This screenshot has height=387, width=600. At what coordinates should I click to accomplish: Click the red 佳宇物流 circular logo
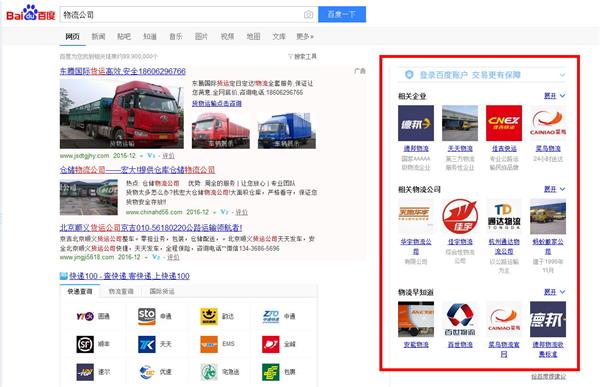click(x=460, y=216)
